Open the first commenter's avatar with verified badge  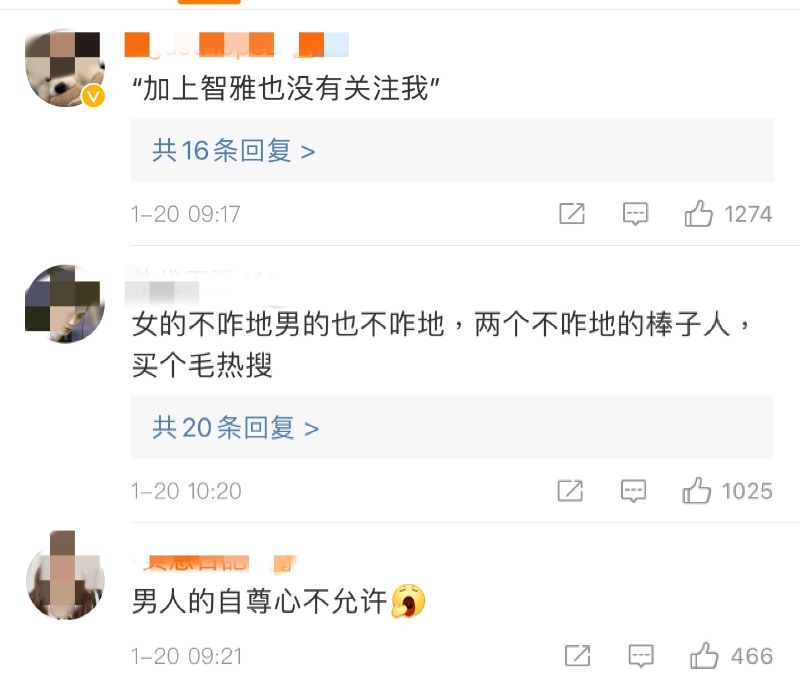(63, 68)
